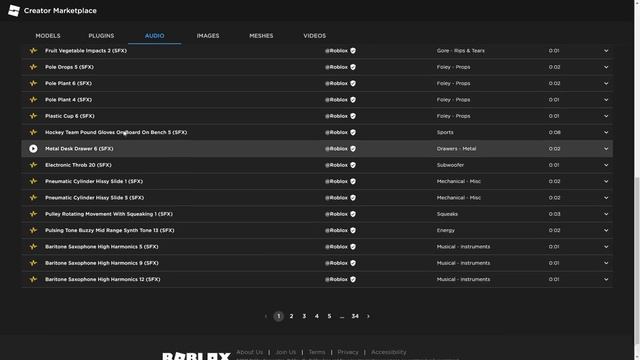
Task: Click waveform icon for Baritone Saxophone Harmonics 12
Action: [x=33, y=279]
